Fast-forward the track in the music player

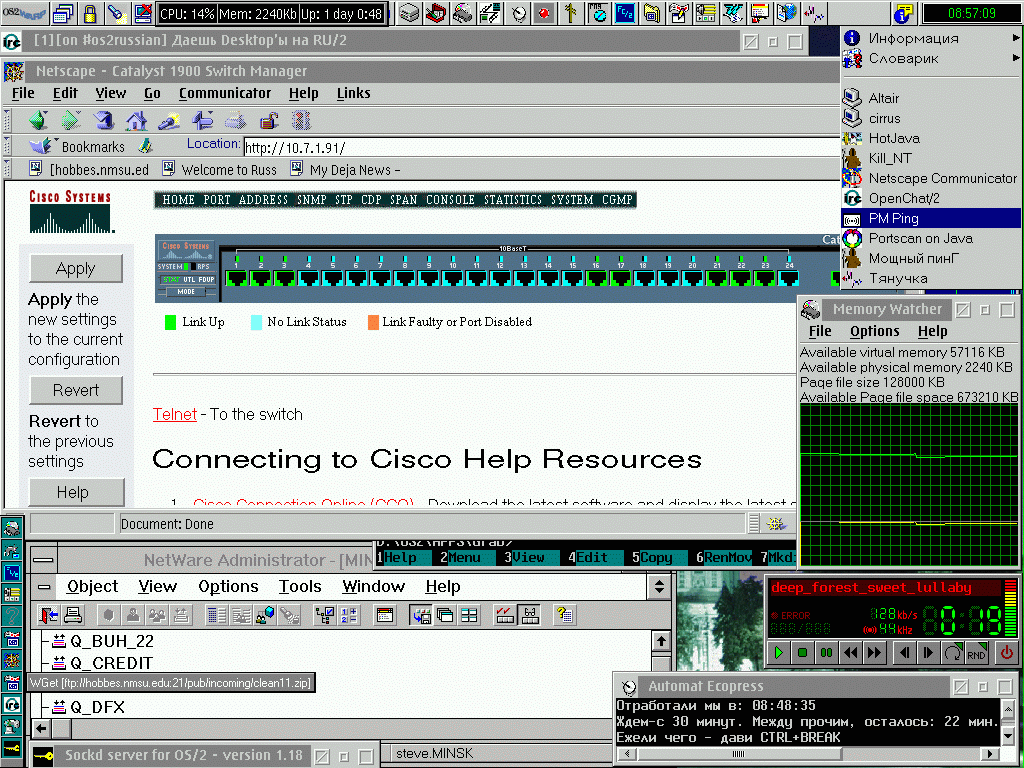(x=874, y=652)
